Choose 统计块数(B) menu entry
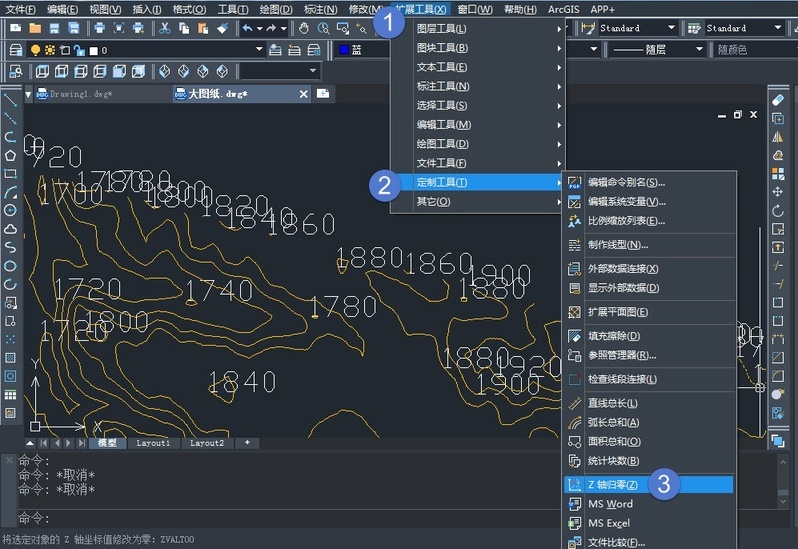This screenshot has height=549, width=798. point(648,461)
